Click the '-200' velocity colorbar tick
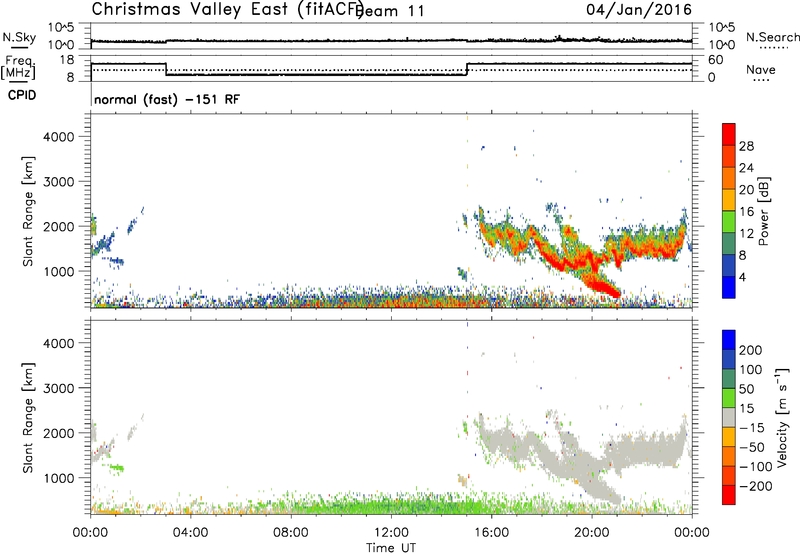The image size is (800, 554). point(756,486)
